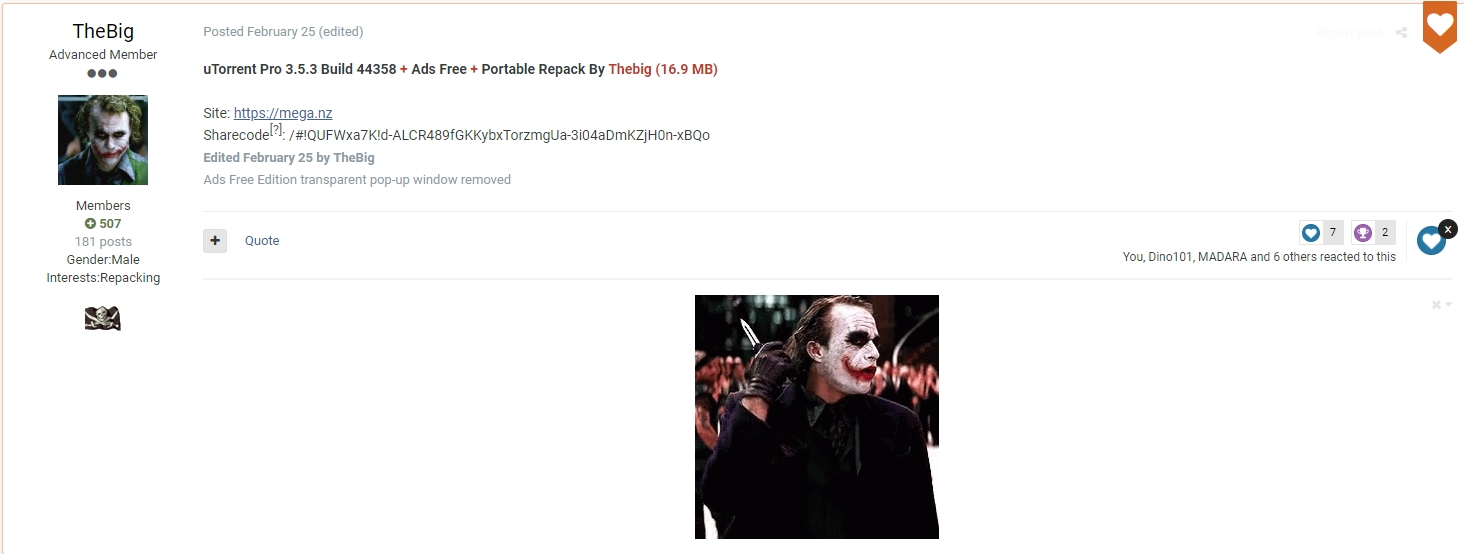Click the three dots member rank

[103, 74]
